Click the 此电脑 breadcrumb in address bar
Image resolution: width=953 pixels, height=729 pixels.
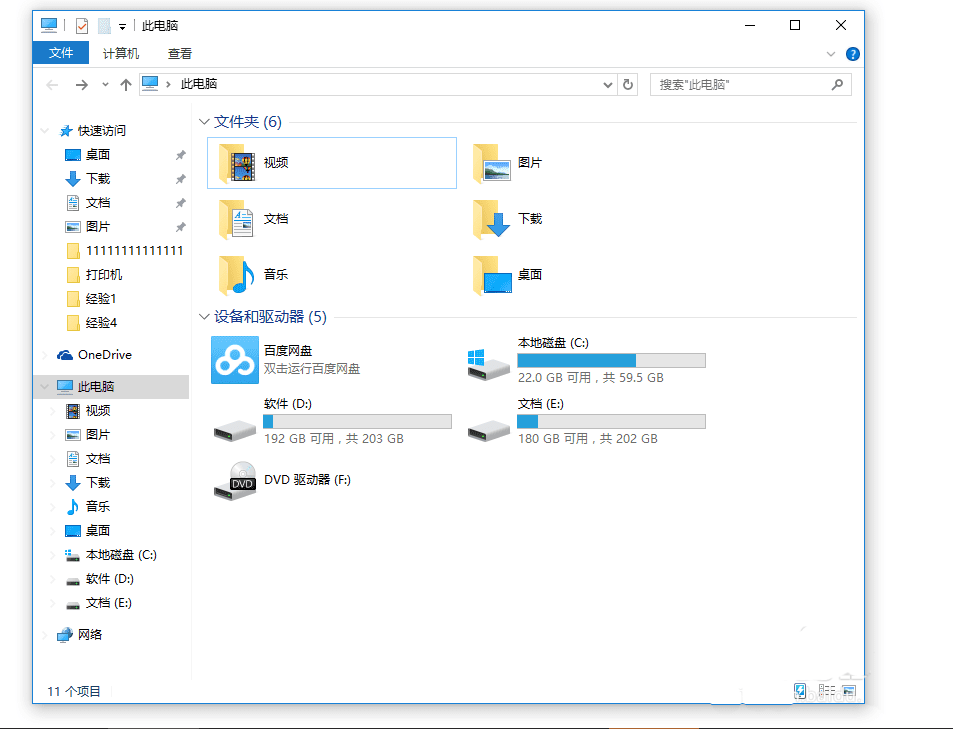click(199, 84)
